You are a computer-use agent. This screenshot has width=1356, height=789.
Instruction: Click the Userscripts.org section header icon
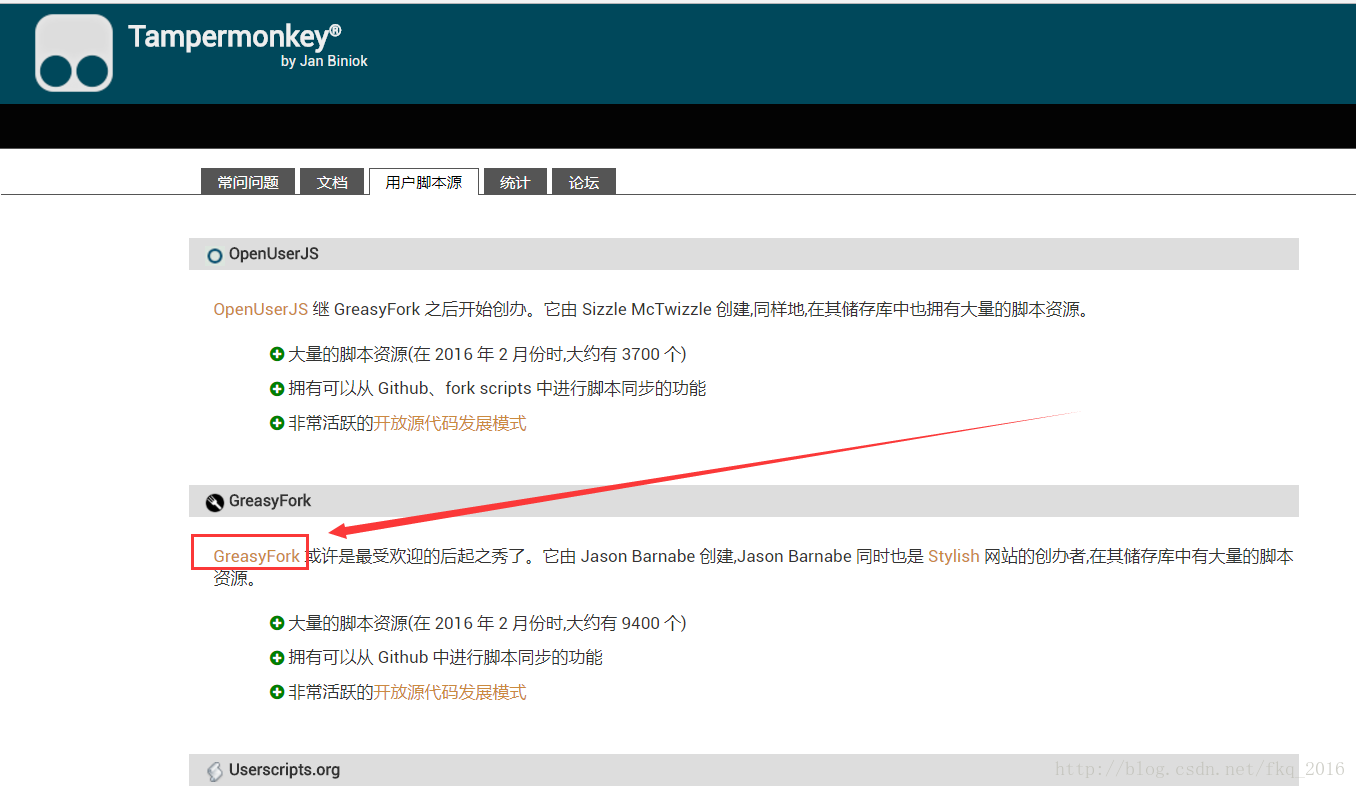[x=214, y=771]
